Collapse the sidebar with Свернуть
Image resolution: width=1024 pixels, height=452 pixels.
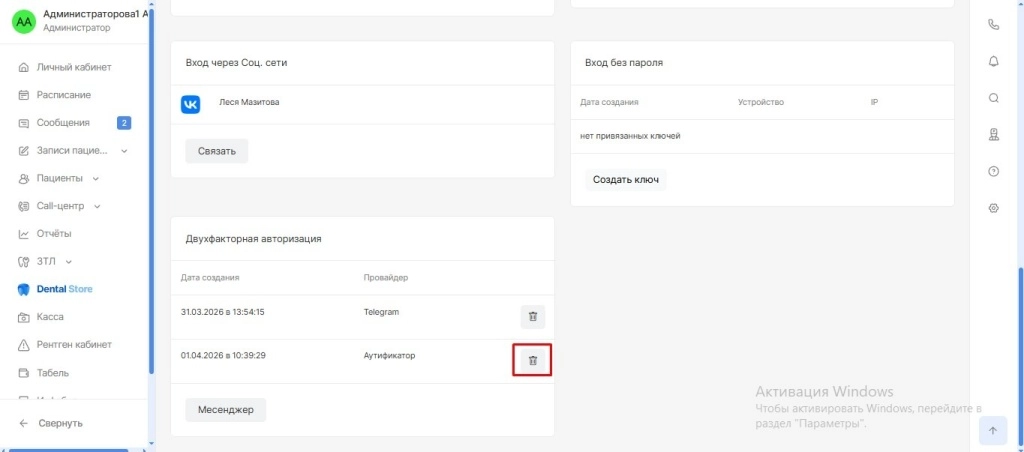point(60,423)
